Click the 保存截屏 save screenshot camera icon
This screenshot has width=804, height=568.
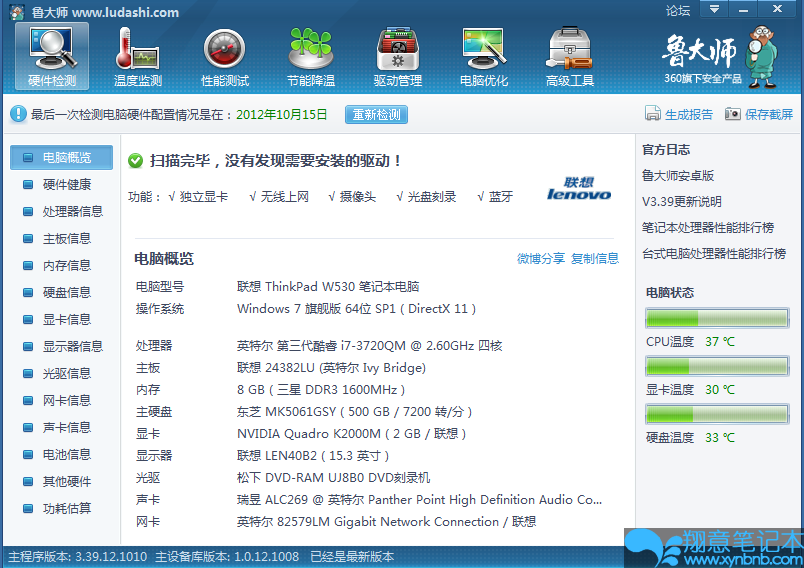(733, 115)
